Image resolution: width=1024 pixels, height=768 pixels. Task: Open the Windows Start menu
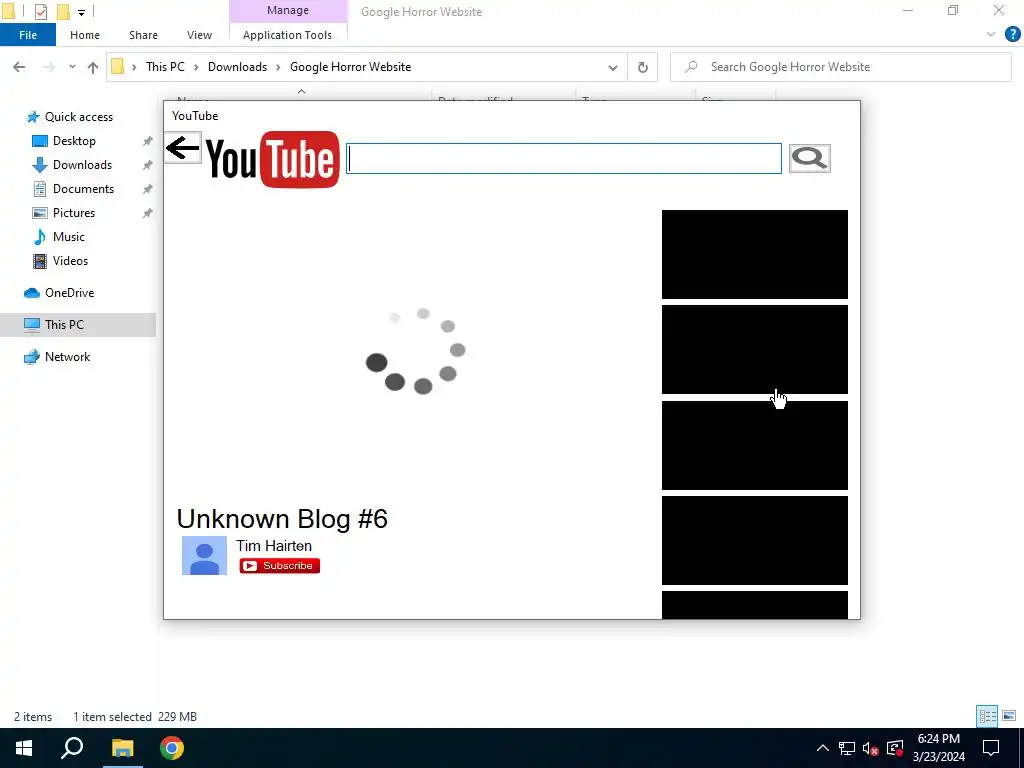point(24,748)
